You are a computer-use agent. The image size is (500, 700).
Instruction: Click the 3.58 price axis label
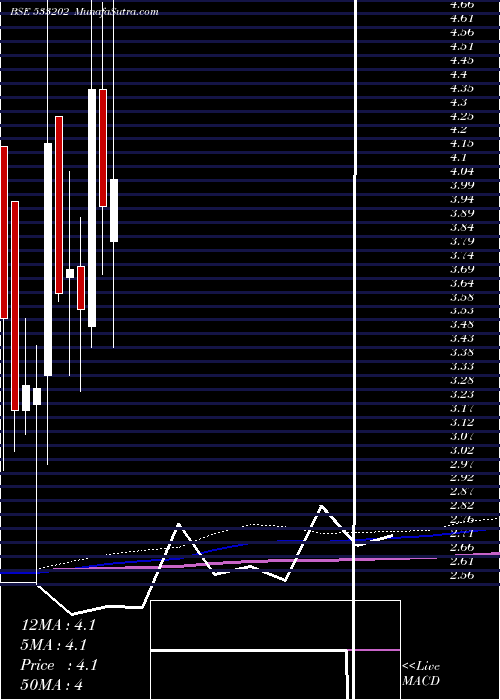click(x=462, y=297)
